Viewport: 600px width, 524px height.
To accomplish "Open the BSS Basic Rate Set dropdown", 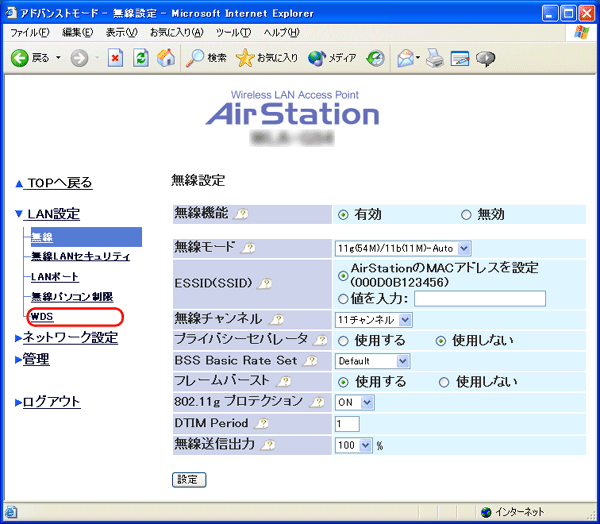I will click(373, 360).
